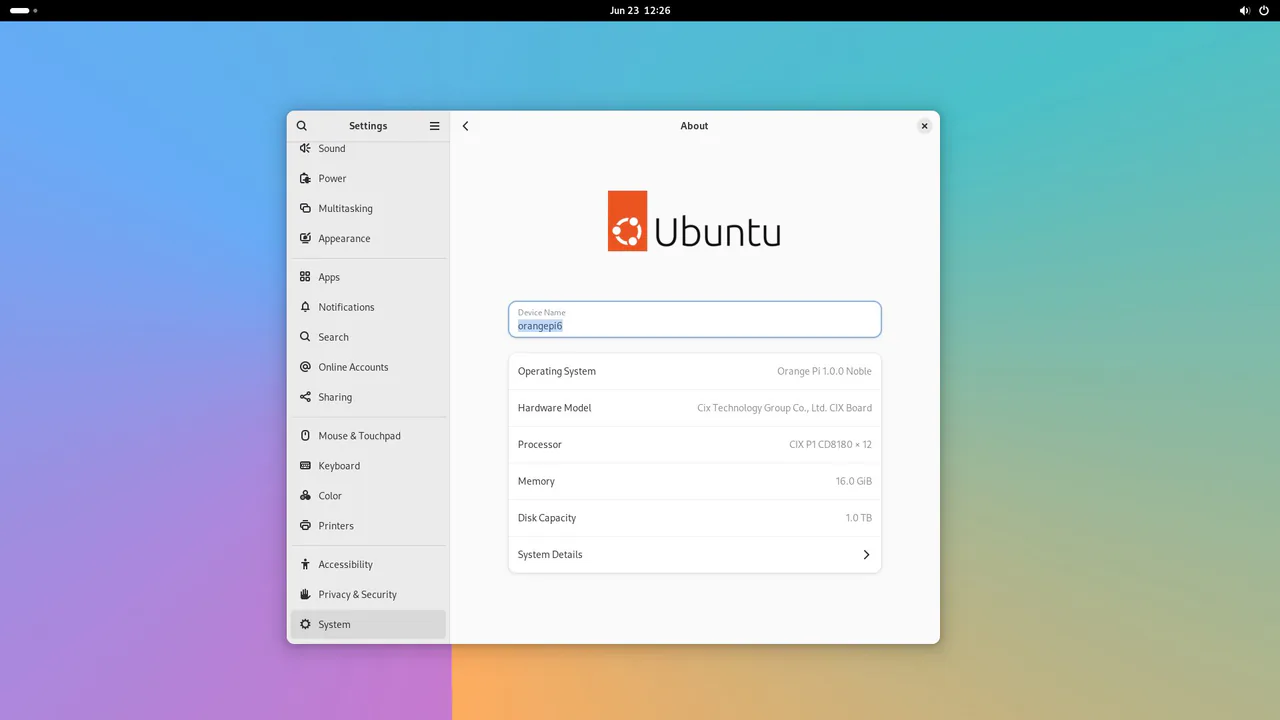Click the System gear icon in sidebar
The width and height of the screenshot is (1280, 720).
coord(305,625)
